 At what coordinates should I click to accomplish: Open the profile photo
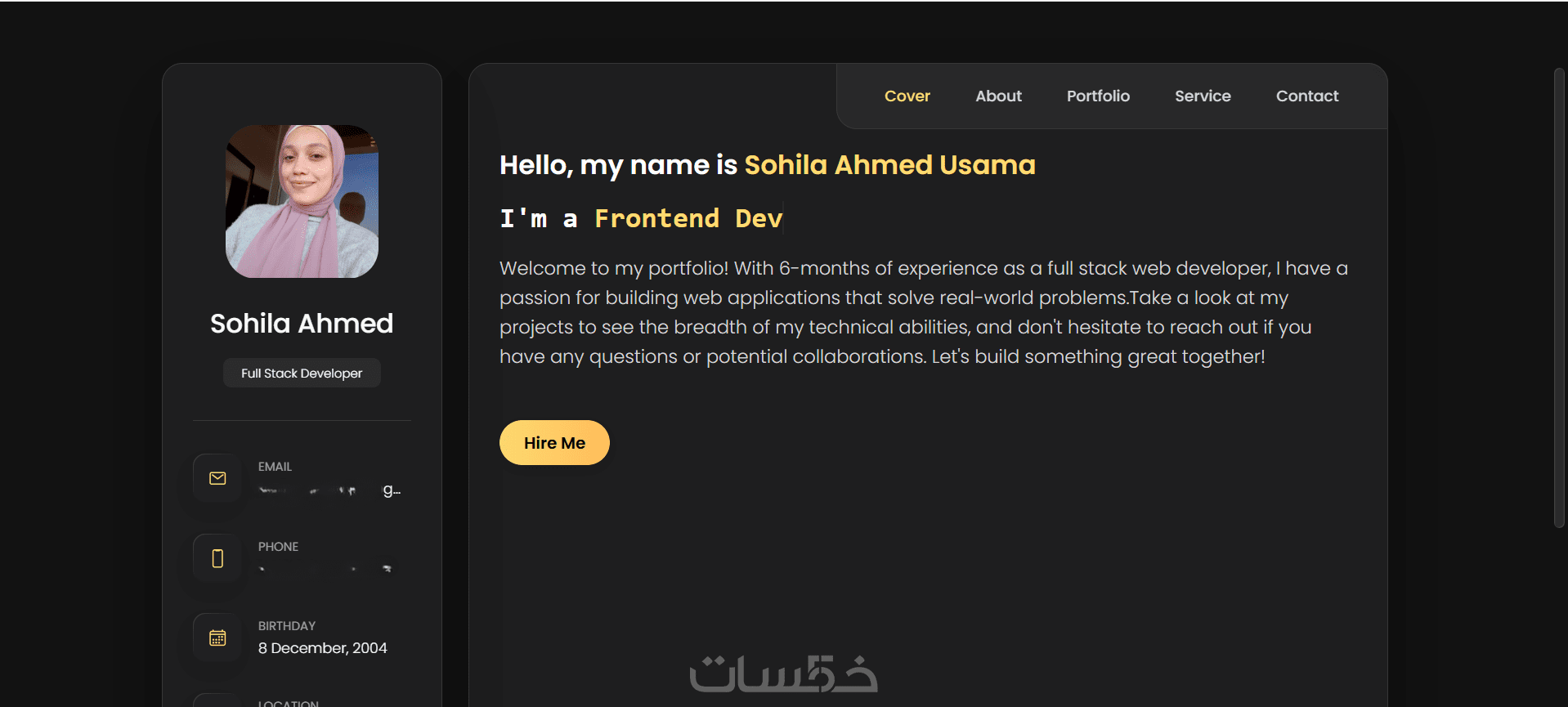coord(302,201)
